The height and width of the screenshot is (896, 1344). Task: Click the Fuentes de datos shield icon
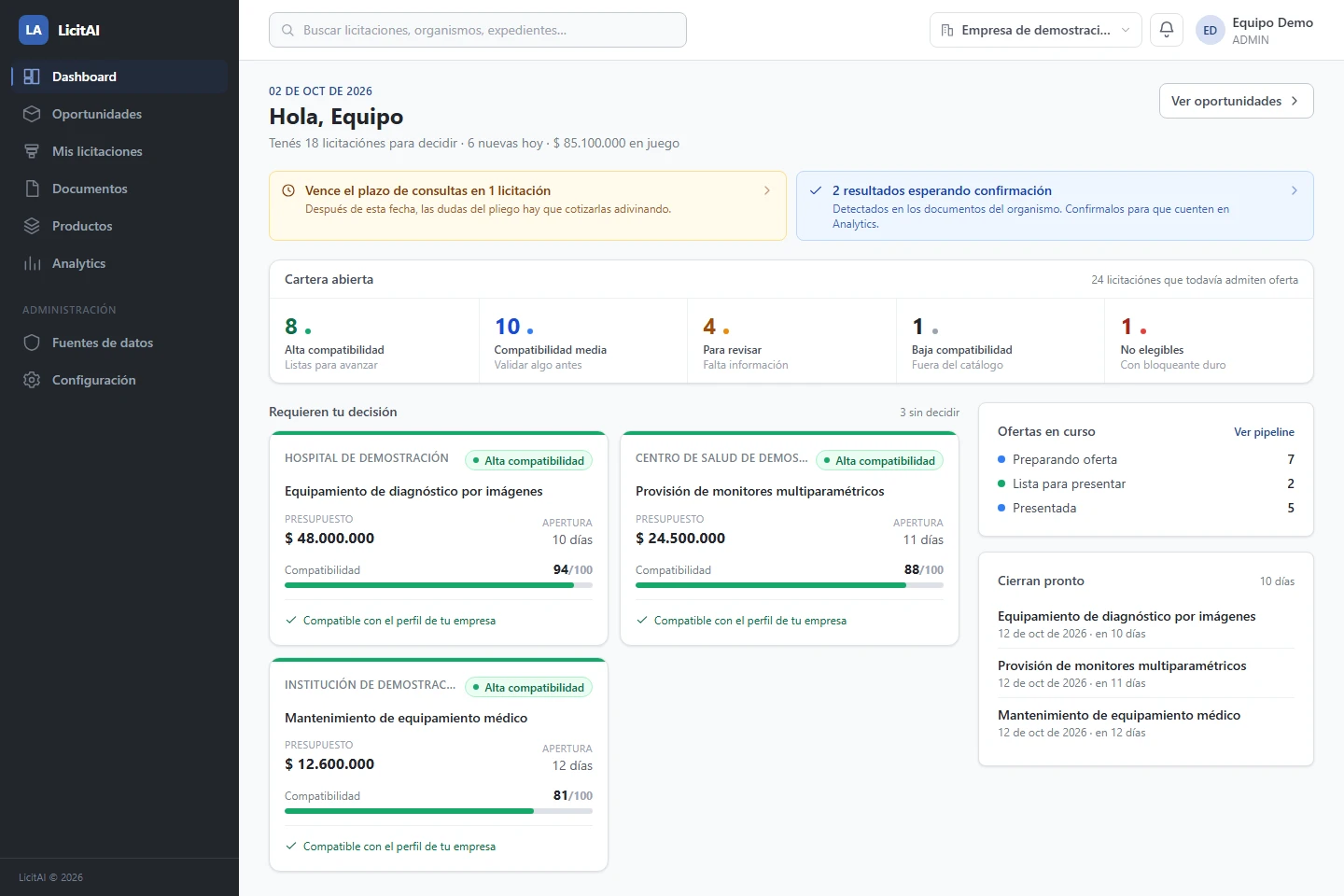pyautogui.click(x=32, y=343)
